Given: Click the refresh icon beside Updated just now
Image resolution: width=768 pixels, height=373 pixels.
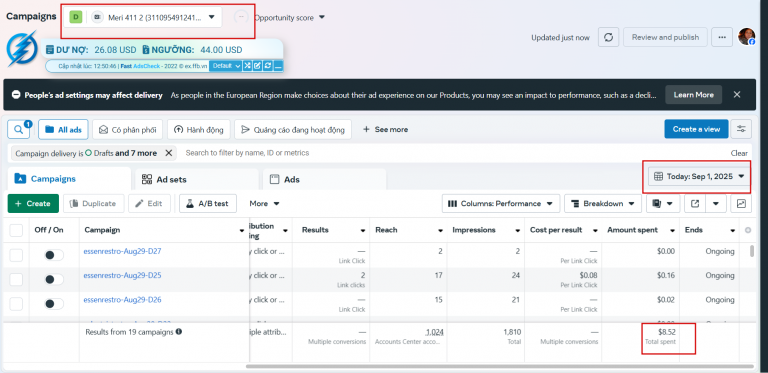Looking at the screenshot, I should [608, 37].
